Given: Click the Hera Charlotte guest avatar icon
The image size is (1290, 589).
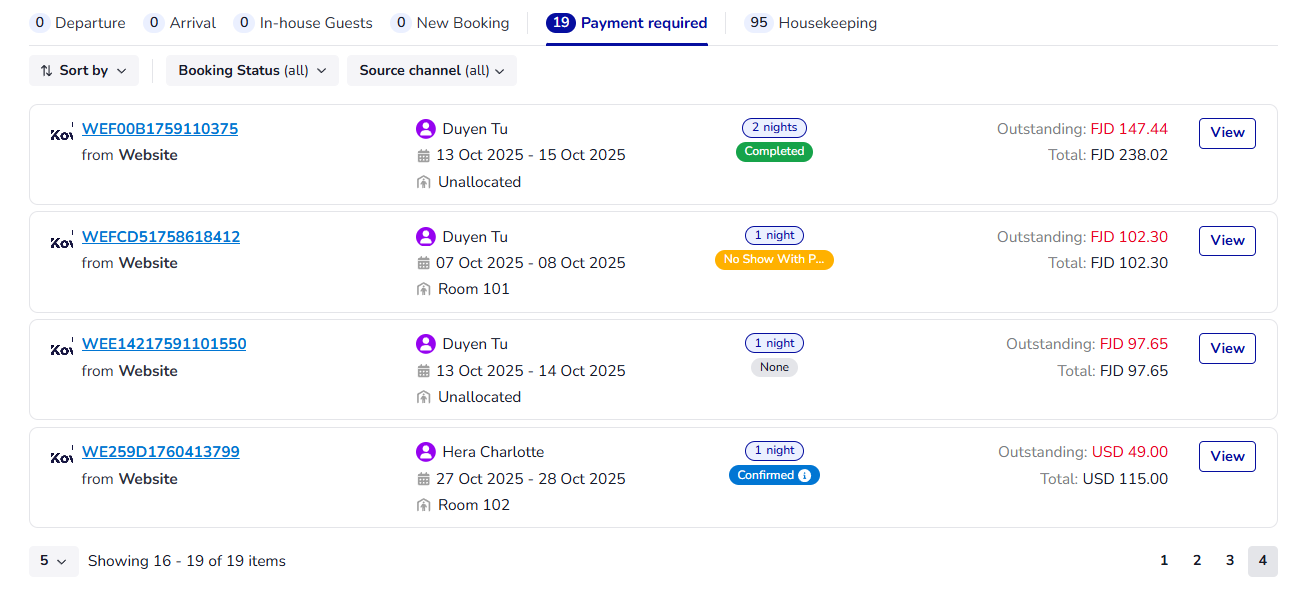Looking at the screenshot, I should pos(426,452).
